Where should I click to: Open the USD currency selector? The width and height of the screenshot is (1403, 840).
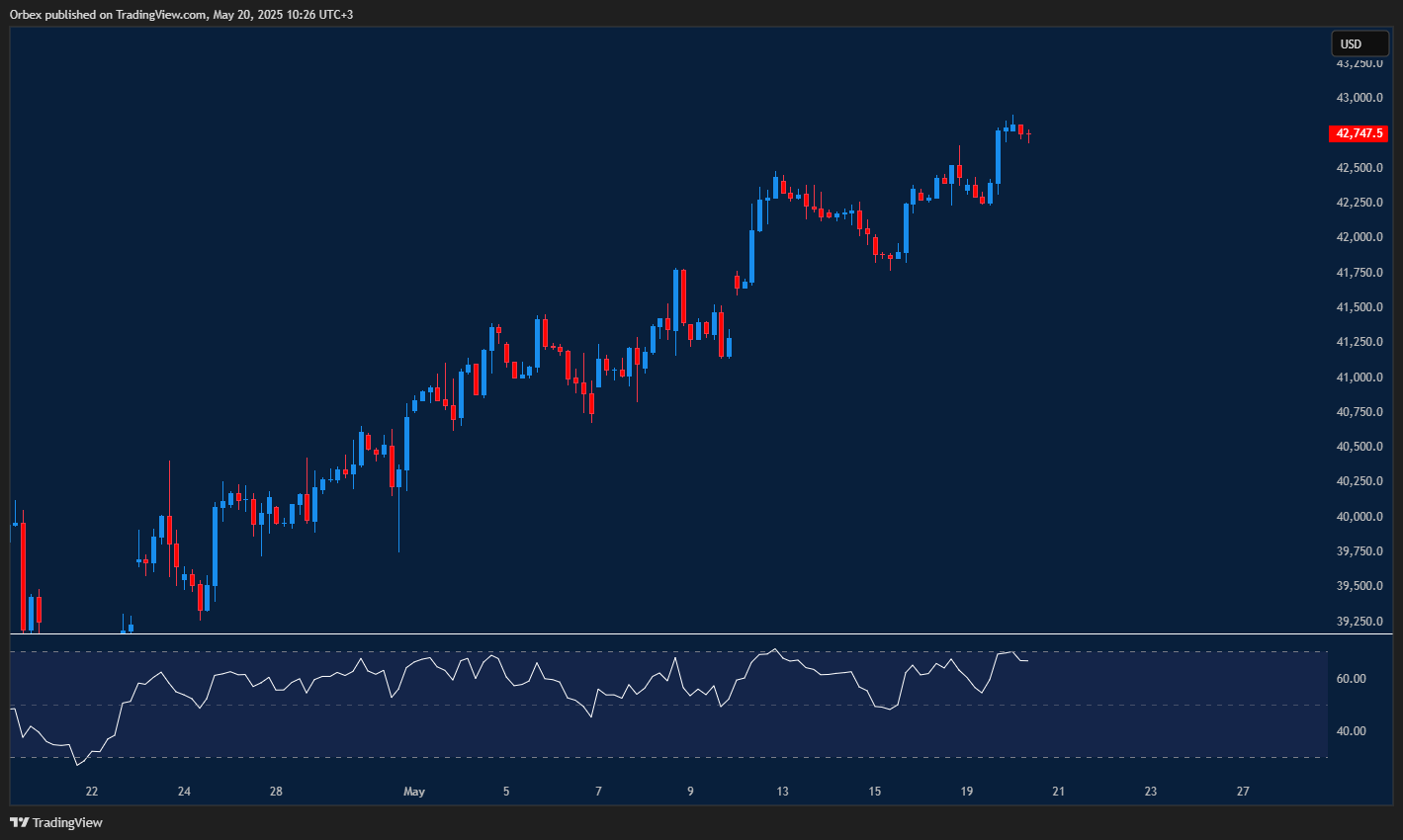point(1359,43)
